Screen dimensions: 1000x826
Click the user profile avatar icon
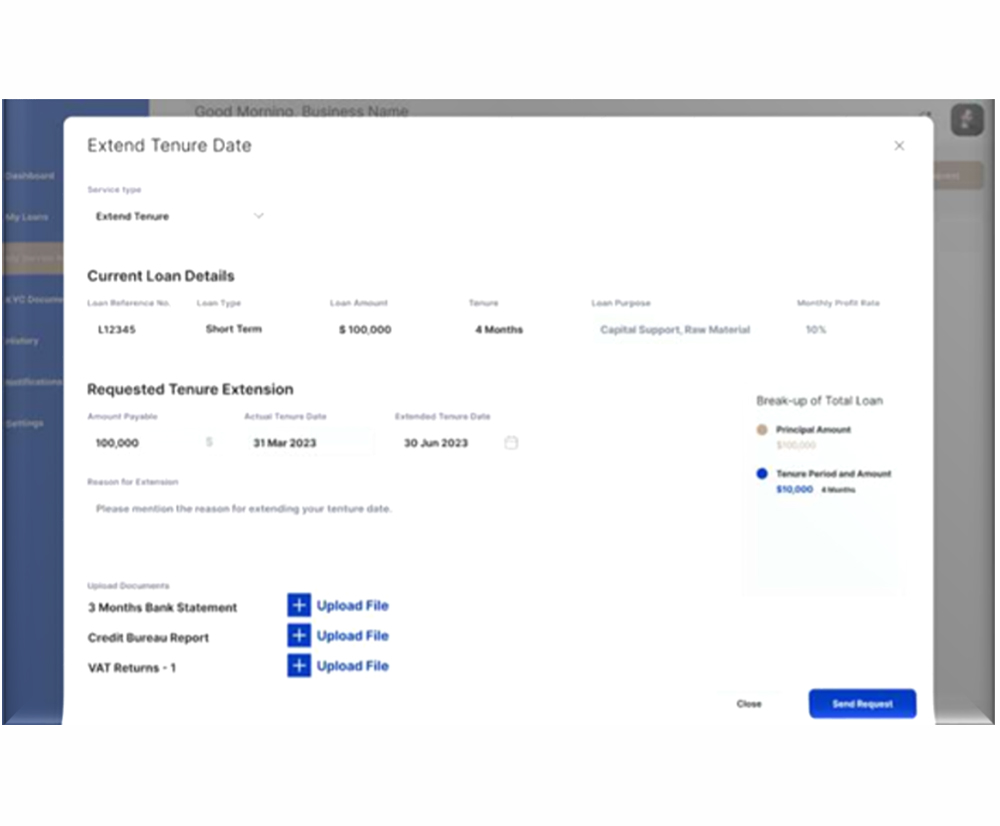966,120
